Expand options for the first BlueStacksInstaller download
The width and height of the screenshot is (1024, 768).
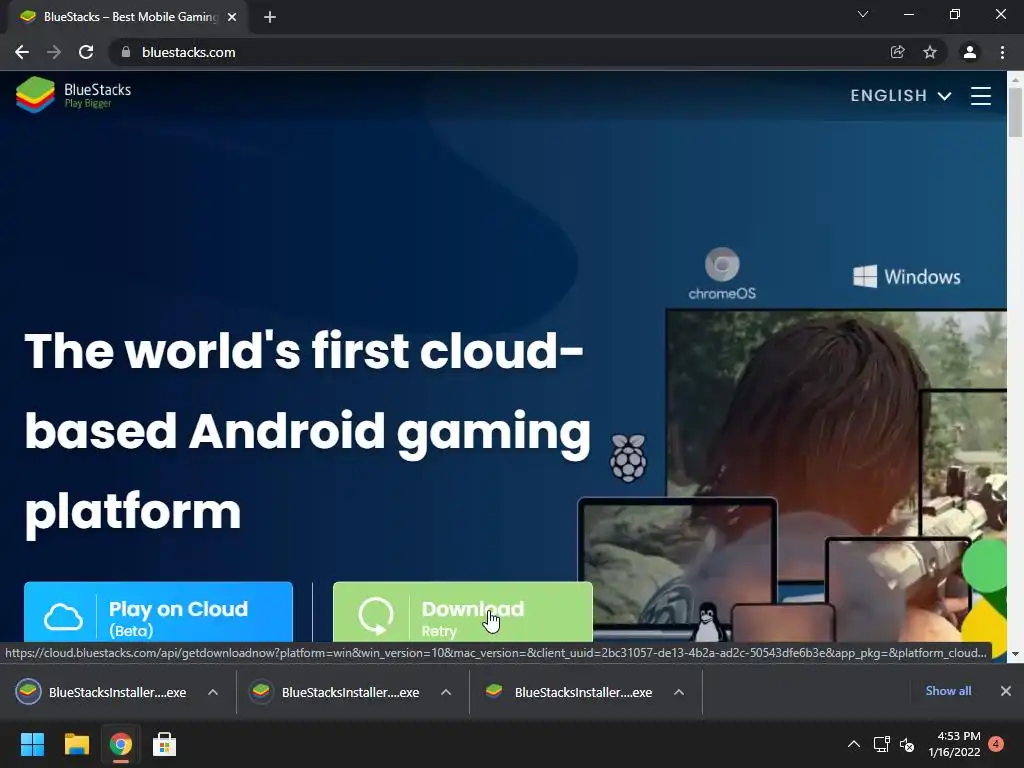(213, 692)
